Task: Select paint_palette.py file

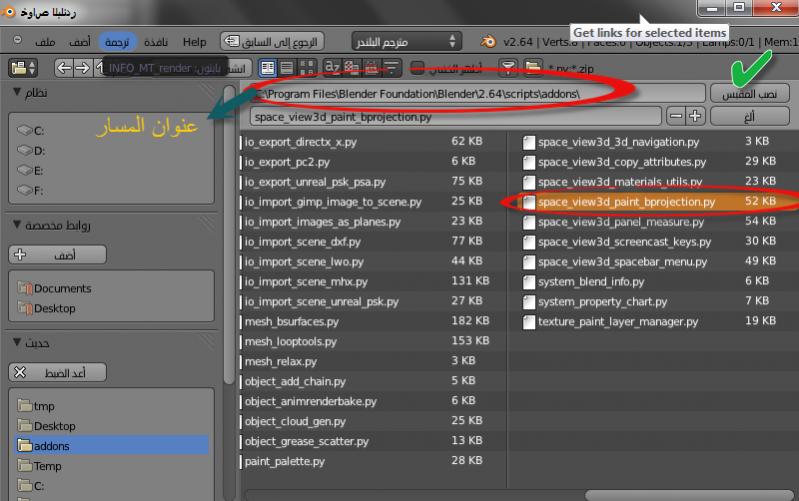Action: click(284, 461)
